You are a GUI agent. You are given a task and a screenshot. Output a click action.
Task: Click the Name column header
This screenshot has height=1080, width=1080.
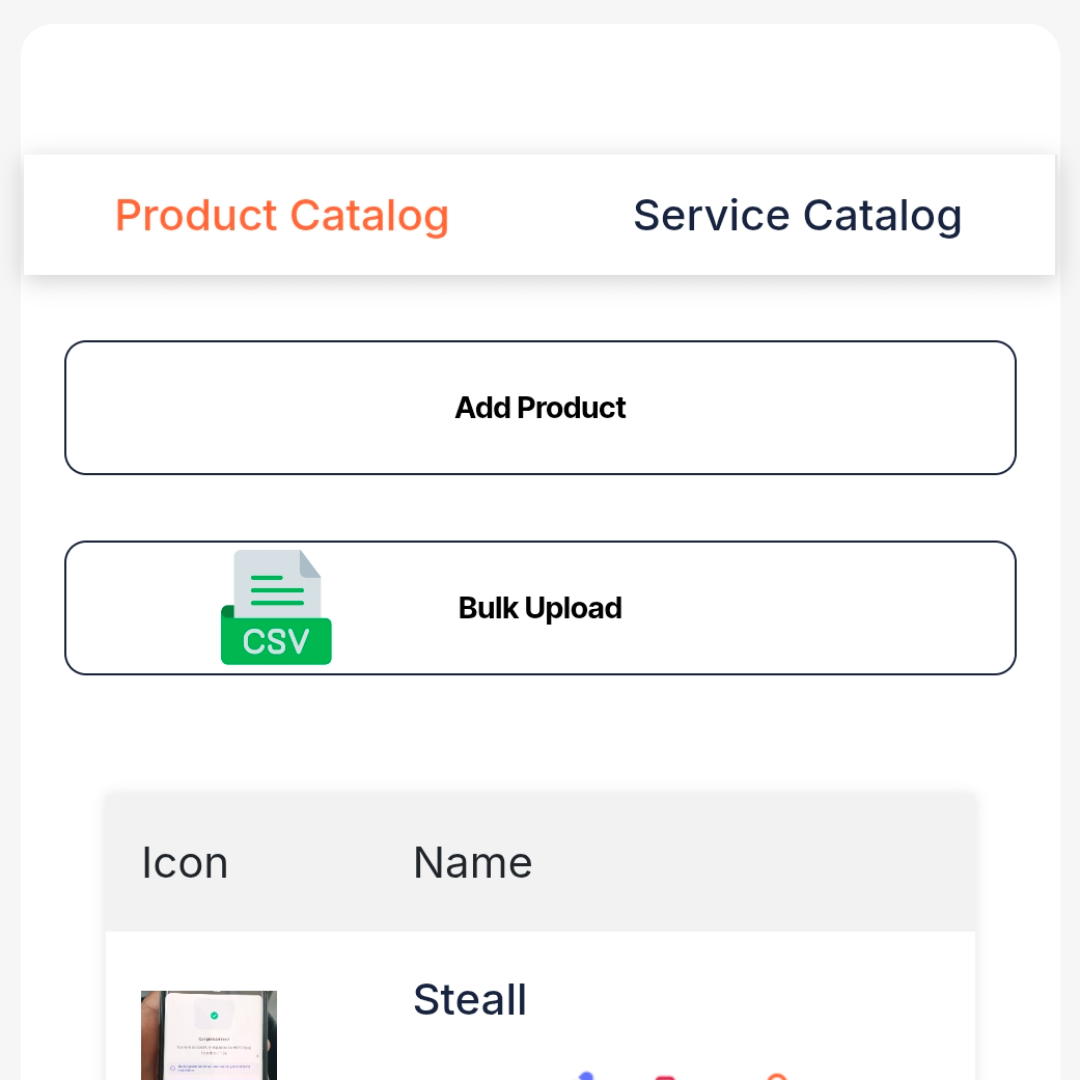[x=471, y=862]
